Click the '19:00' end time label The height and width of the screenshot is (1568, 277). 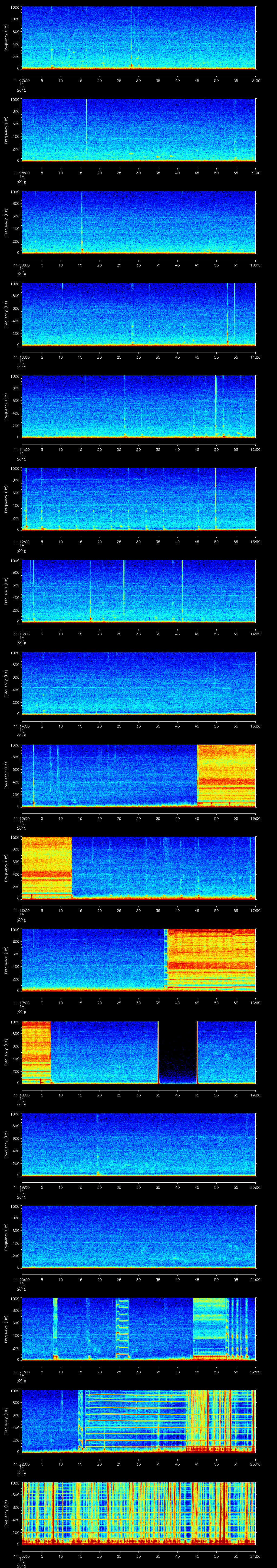(256, 1095)
